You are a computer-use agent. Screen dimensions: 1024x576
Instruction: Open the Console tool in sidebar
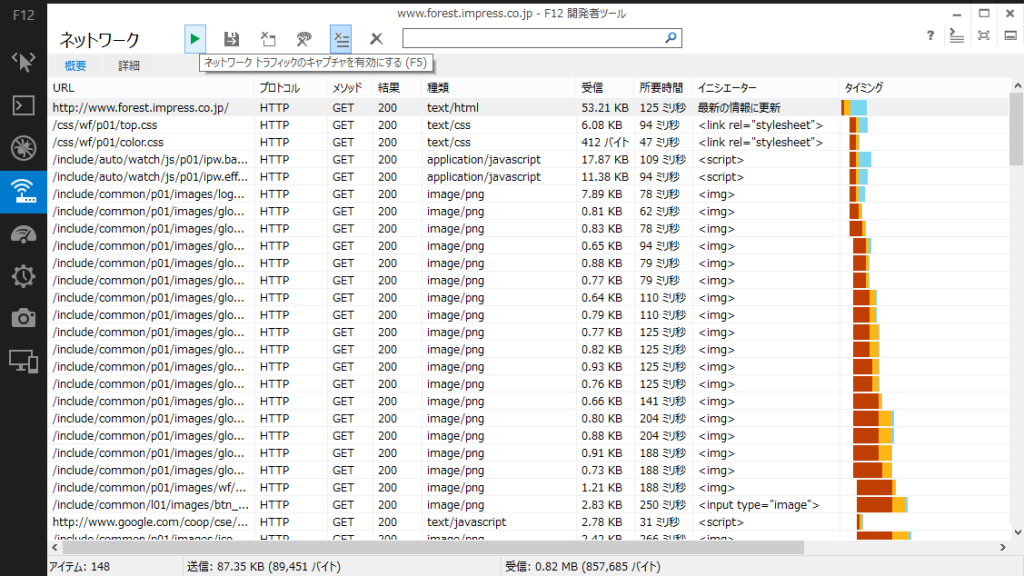click(x=24, y=105)
